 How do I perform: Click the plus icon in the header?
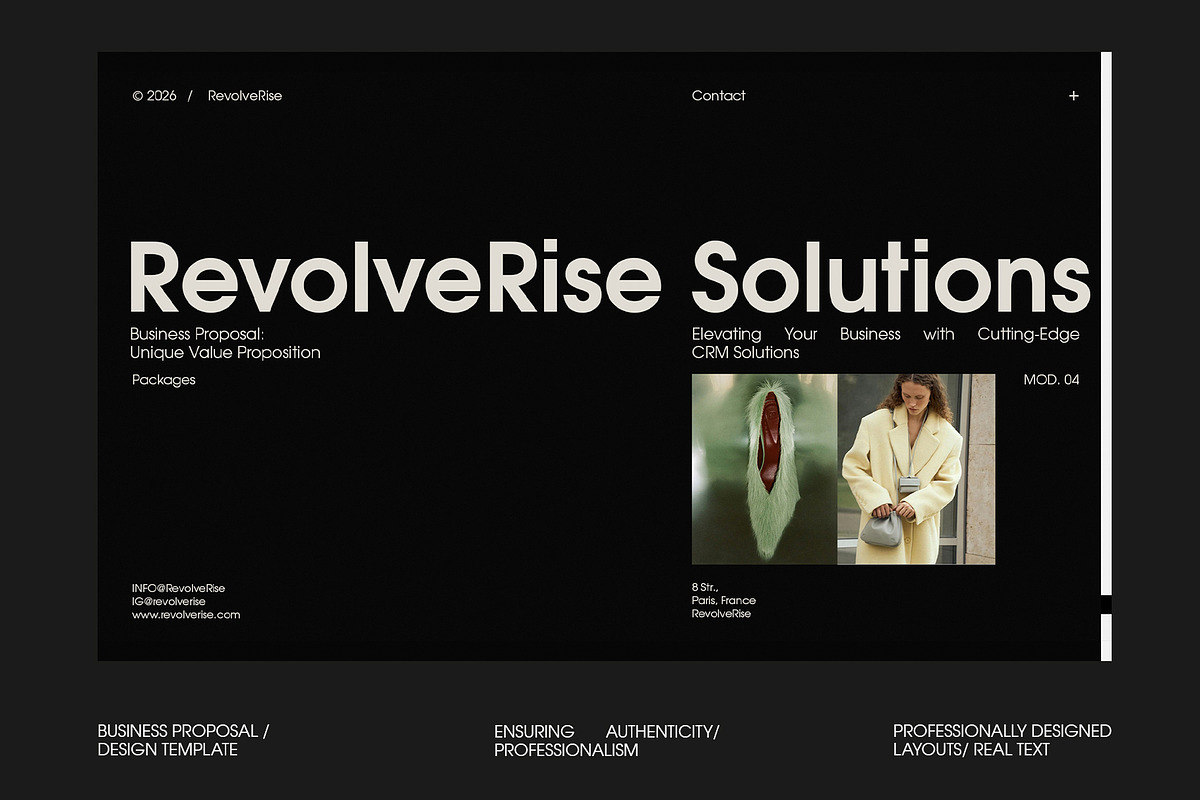point(1073,96)
